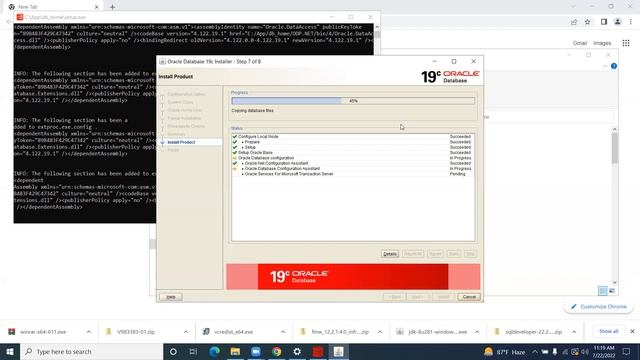
Task: Click the Type here to search box
Action: [91, 351]
